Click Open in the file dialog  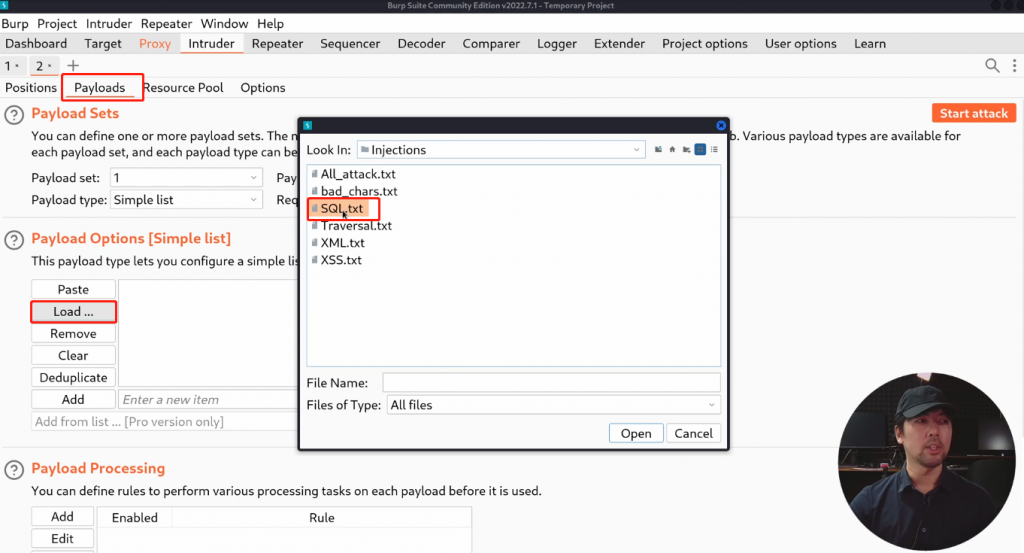point(636,434)
